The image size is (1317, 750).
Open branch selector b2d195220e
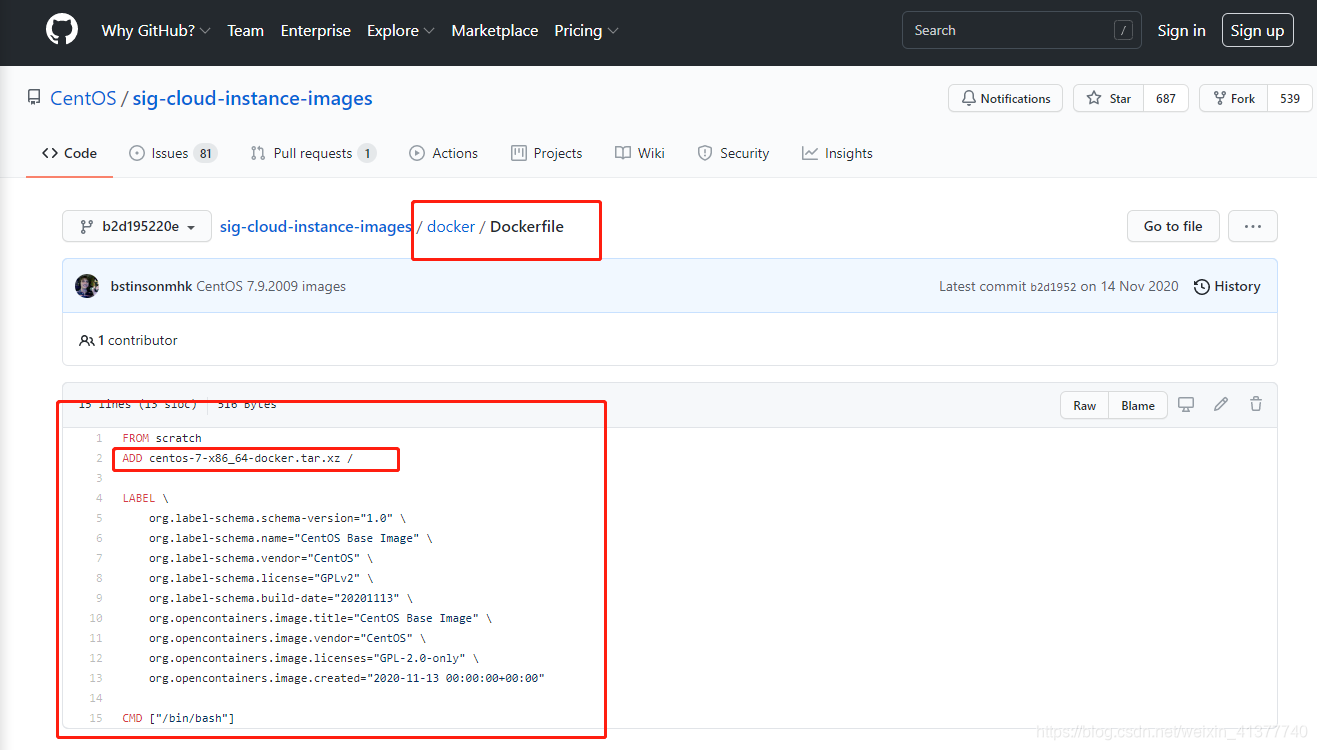[137, 226]
